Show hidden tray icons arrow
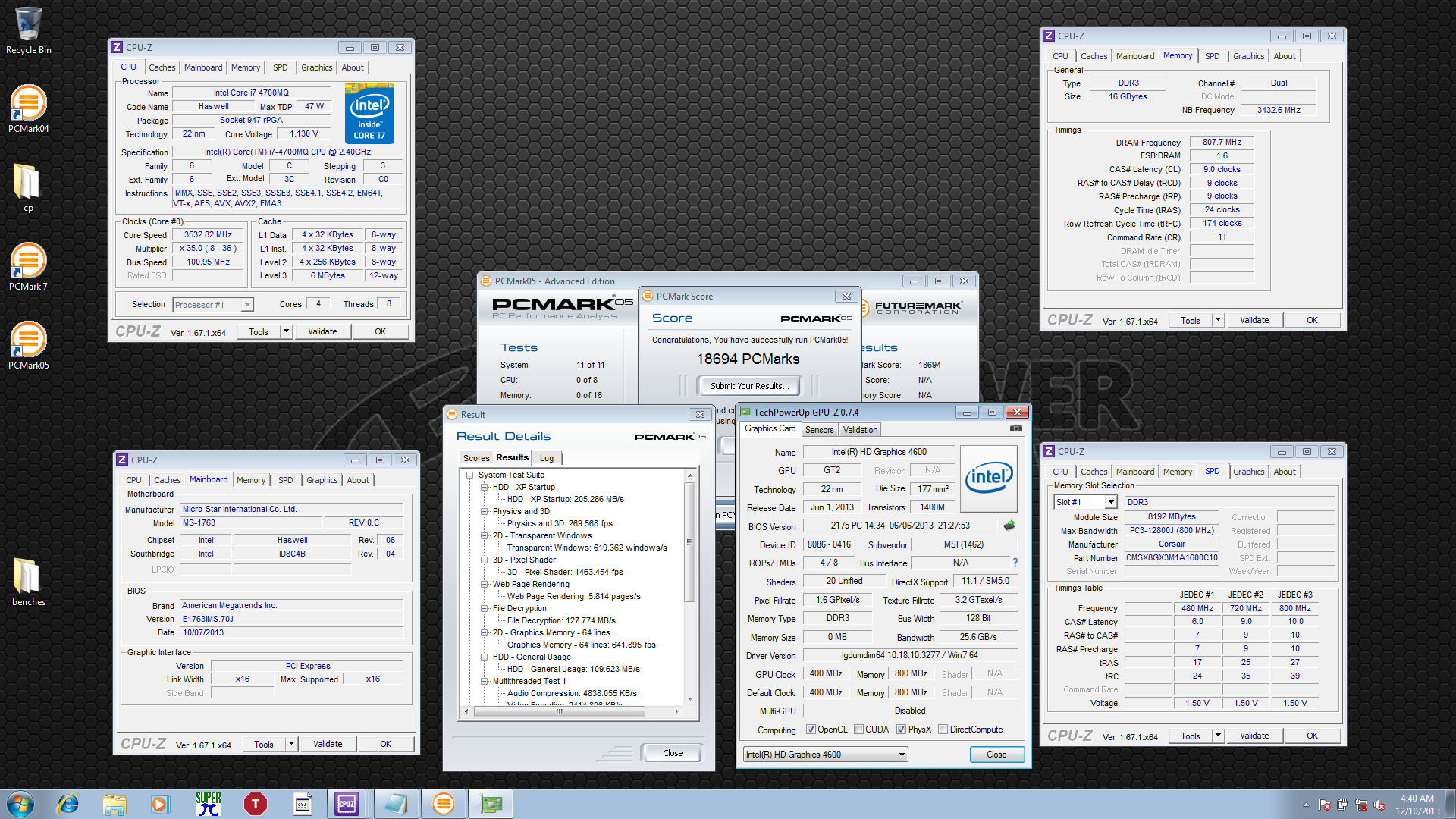Screen dimensions: 1456x819 coord(1306,805)
